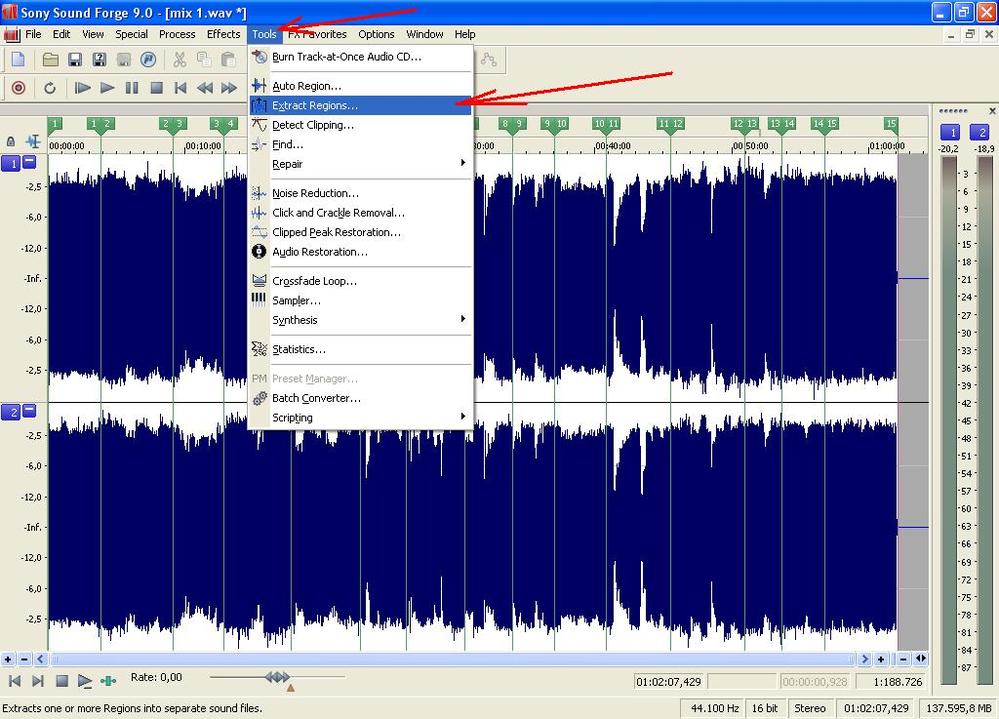Click the Cut scissors icon
999x719 pixels.
[x=180, y=59]
